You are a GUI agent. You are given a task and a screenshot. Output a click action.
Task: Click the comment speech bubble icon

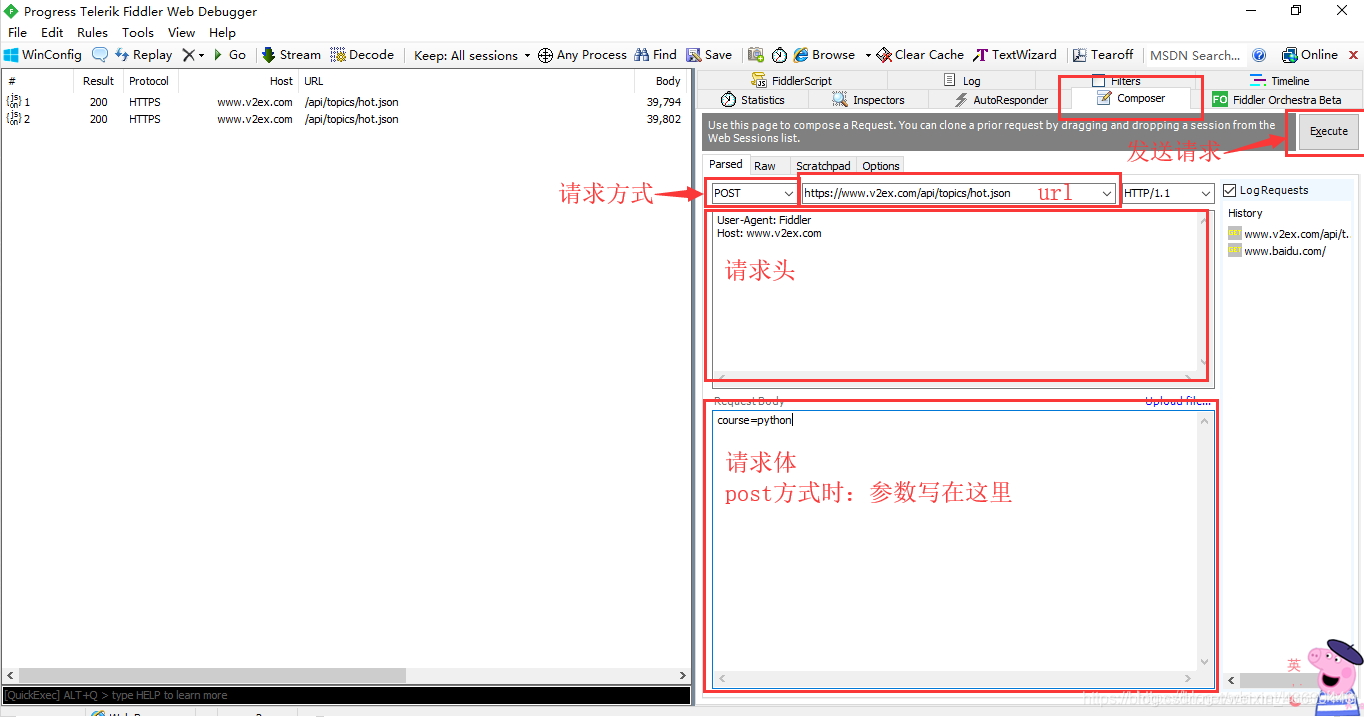[x=100, y=55]
